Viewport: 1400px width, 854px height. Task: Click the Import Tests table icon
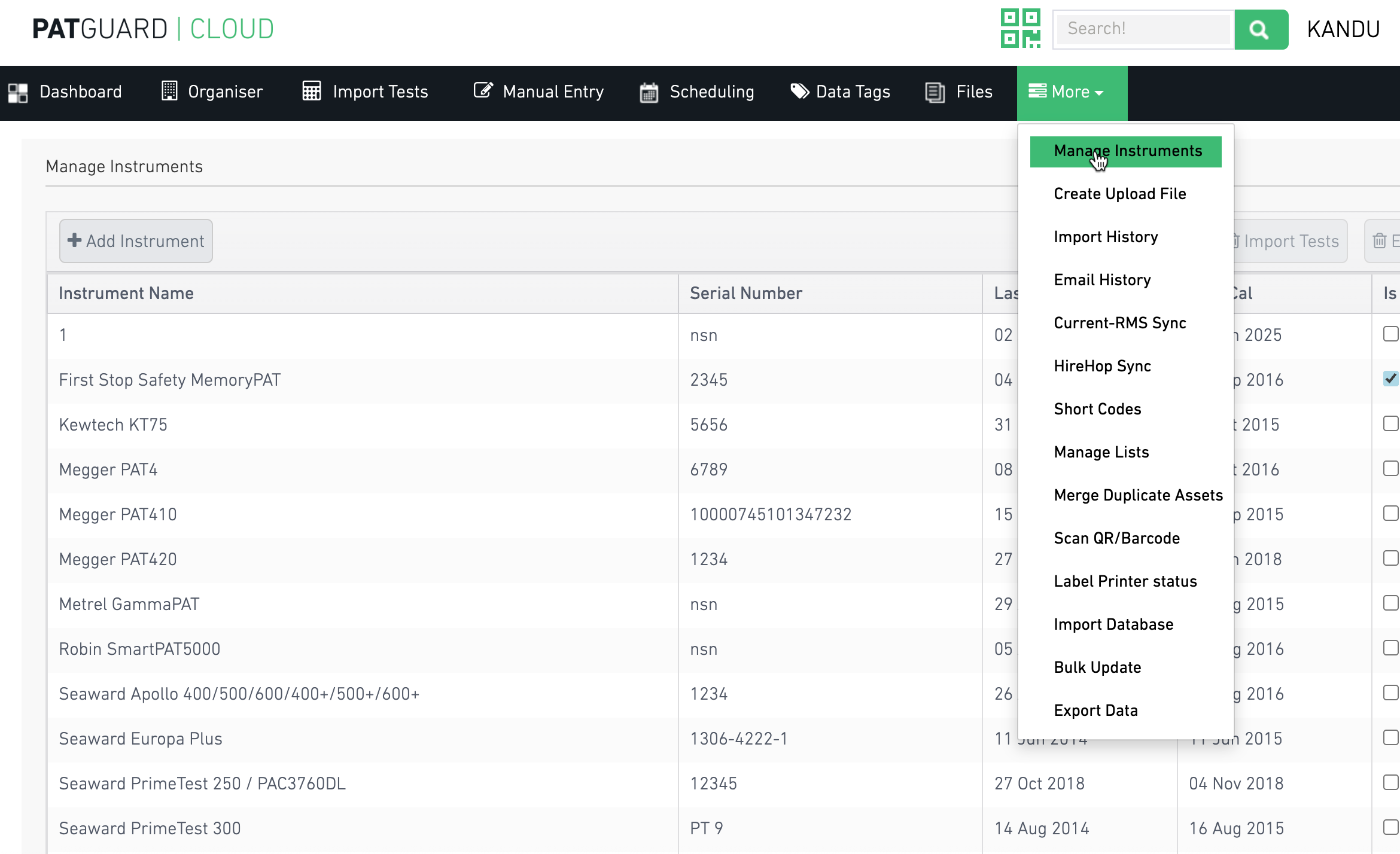[x=312, y=91]
